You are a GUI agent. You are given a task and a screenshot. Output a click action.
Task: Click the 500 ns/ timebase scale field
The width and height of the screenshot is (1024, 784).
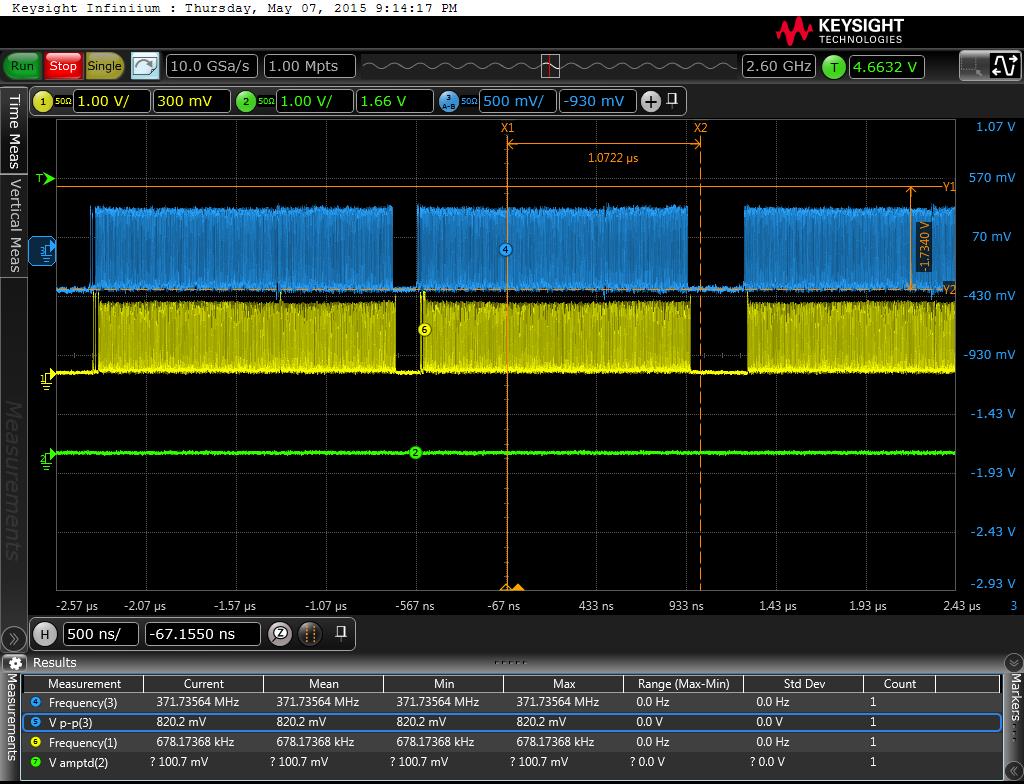coord(101,633)
